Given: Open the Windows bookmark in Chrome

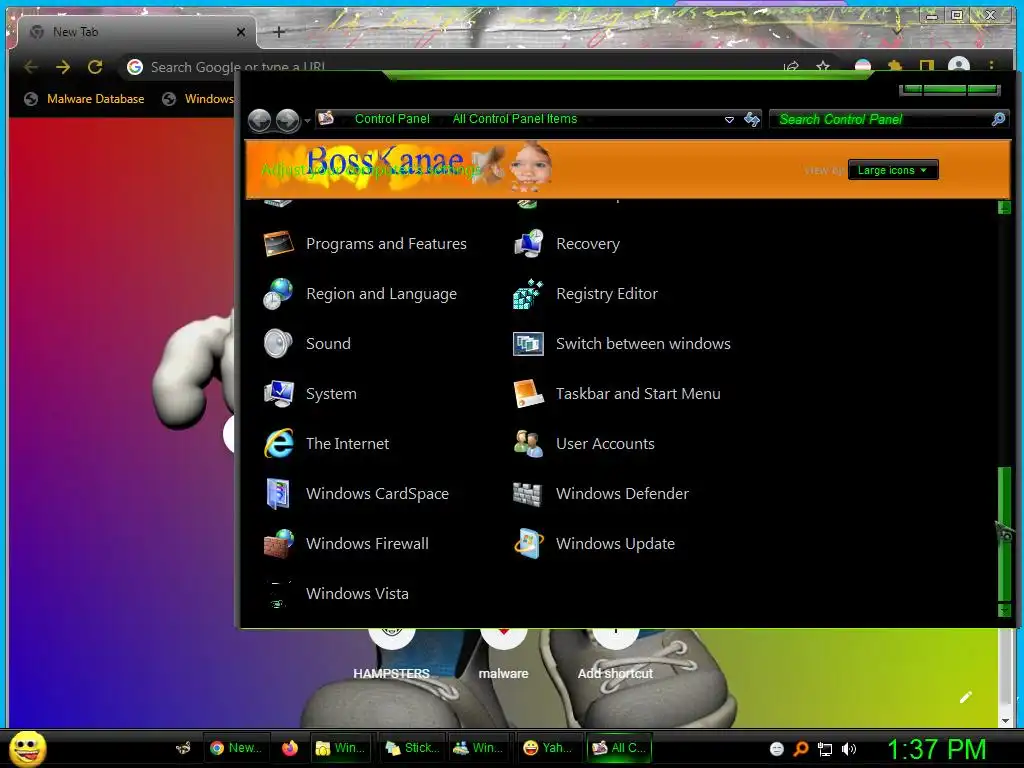Looking at the screenshot, I should (198, 99).
